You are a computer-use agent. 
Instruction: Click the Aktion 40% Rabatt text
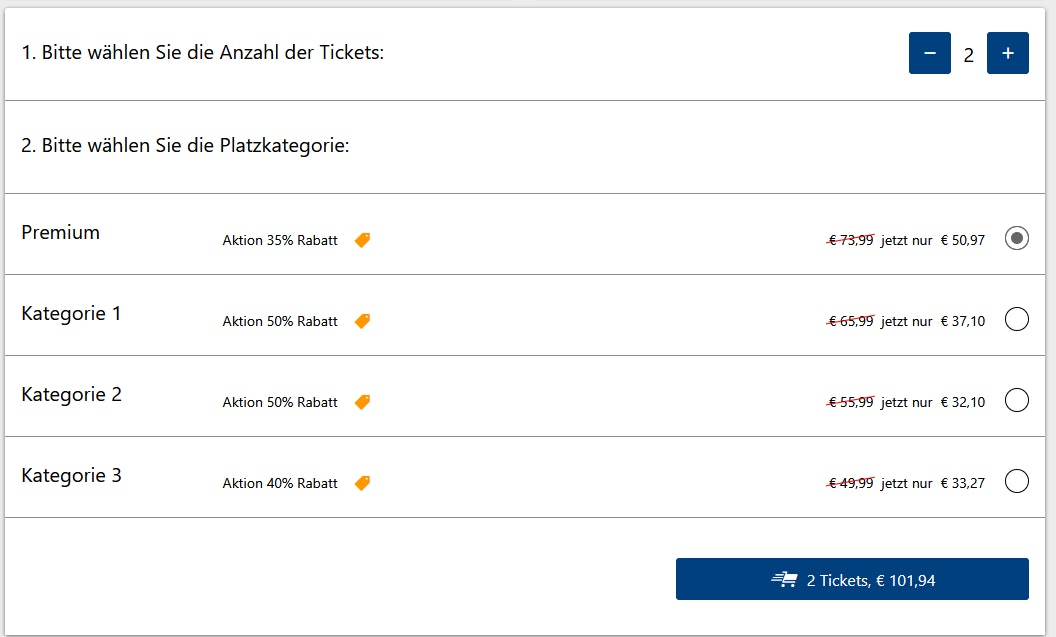point(280,484)
